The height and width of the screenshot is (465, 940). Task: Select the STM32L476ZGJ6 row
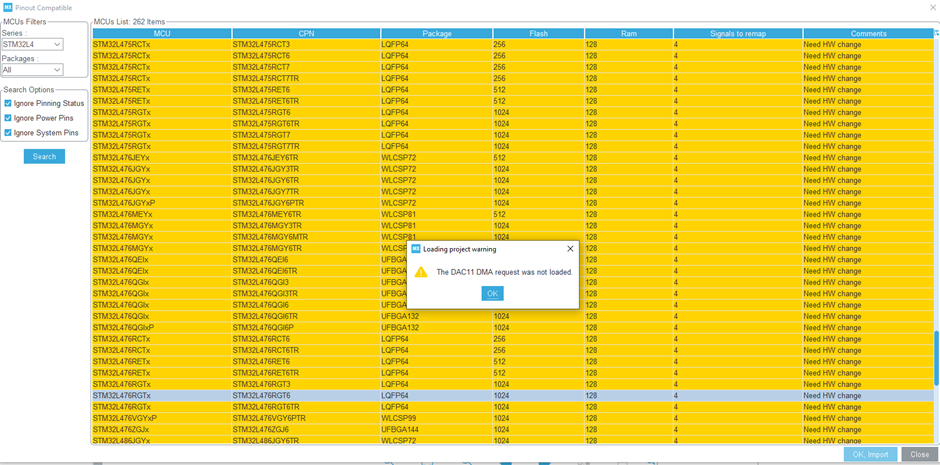[x=513, y=430]
